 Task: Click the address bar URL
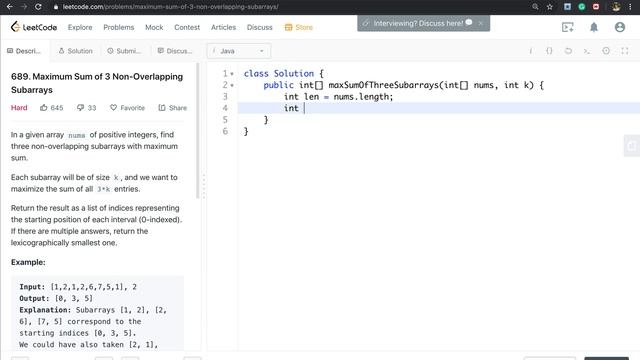pyautogui.click(x=171, y=7)
